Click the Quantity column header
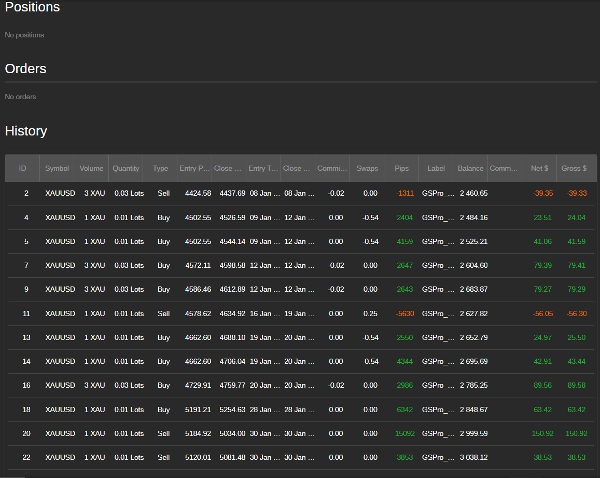Image resolution: width=600 pixels, height=478 pixels. (x=126, y=168)
